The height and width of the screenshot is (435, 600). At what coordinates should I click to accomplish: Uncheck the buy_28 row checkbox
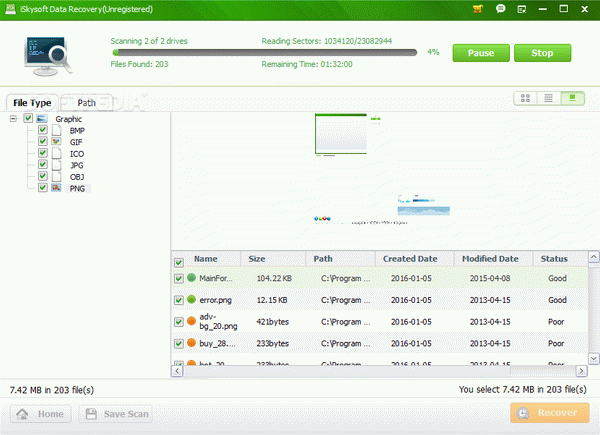pyautogui.click(x=179, y=344)
